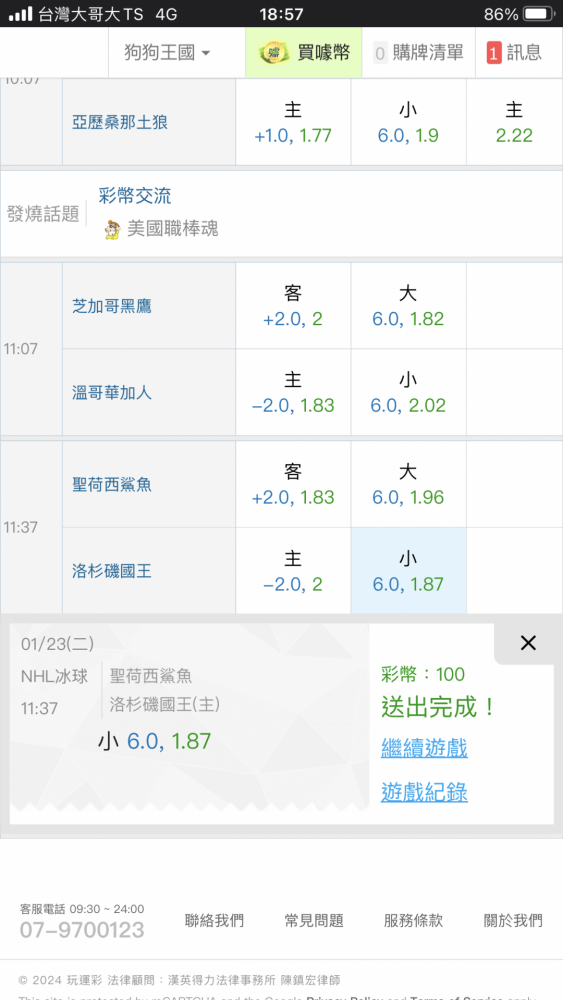Open the 遊戲紀錄 link
The image size is (563, 1000).
point(424,792)
